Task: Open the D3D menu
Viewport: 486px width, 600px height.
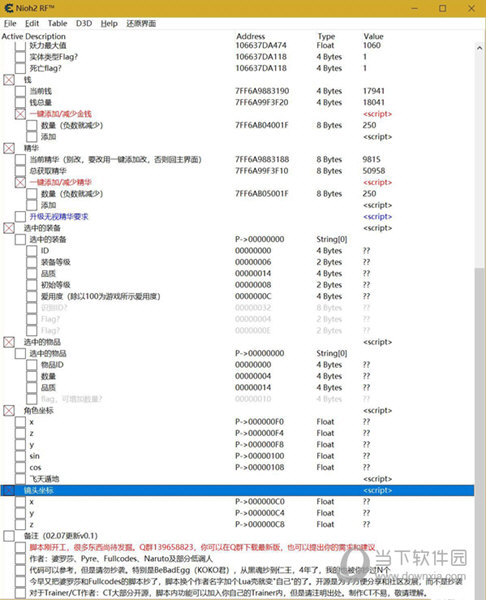Action: coord(84,23)
